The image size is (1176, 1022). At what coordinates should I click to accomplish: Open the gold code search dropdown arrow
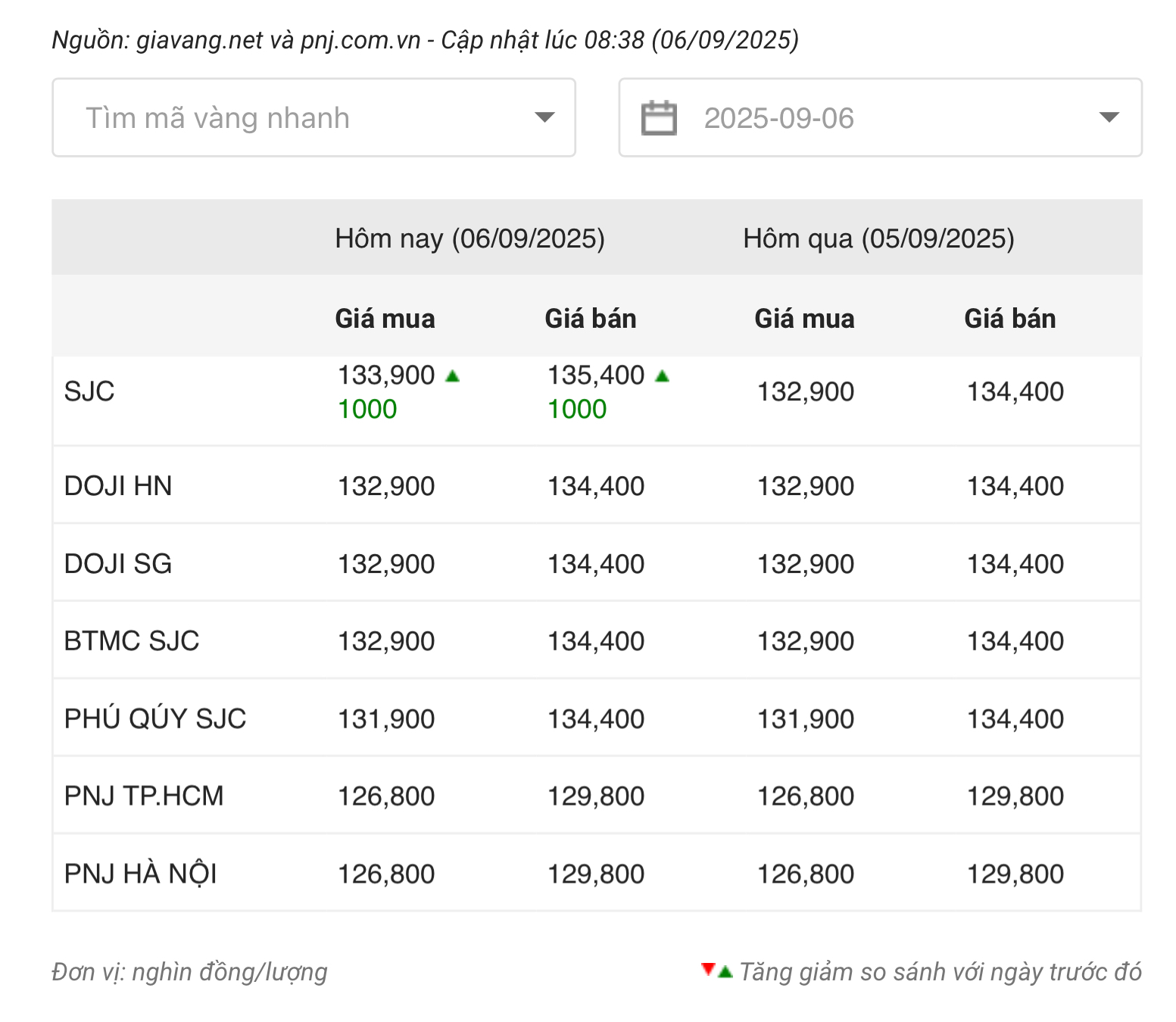point(544,117)
